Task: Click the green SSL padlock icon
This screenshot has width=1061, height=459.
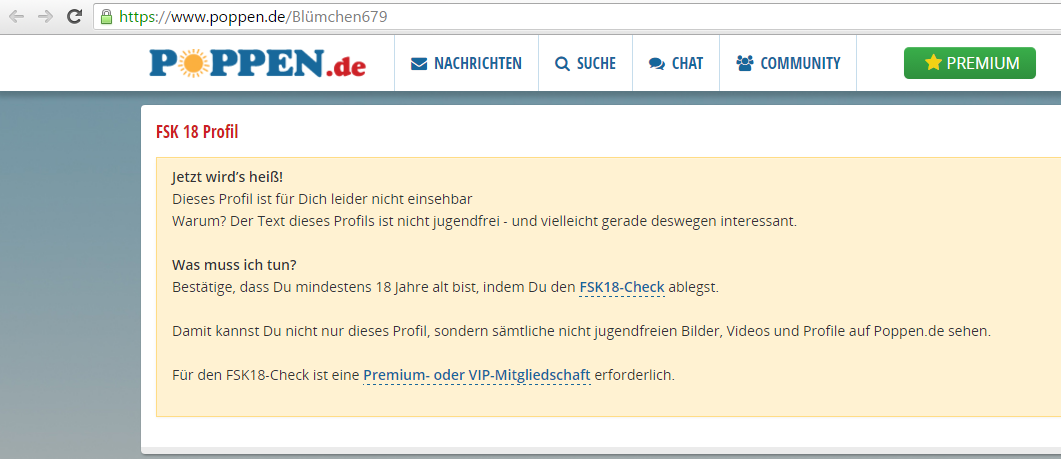Action: point(106,17)
